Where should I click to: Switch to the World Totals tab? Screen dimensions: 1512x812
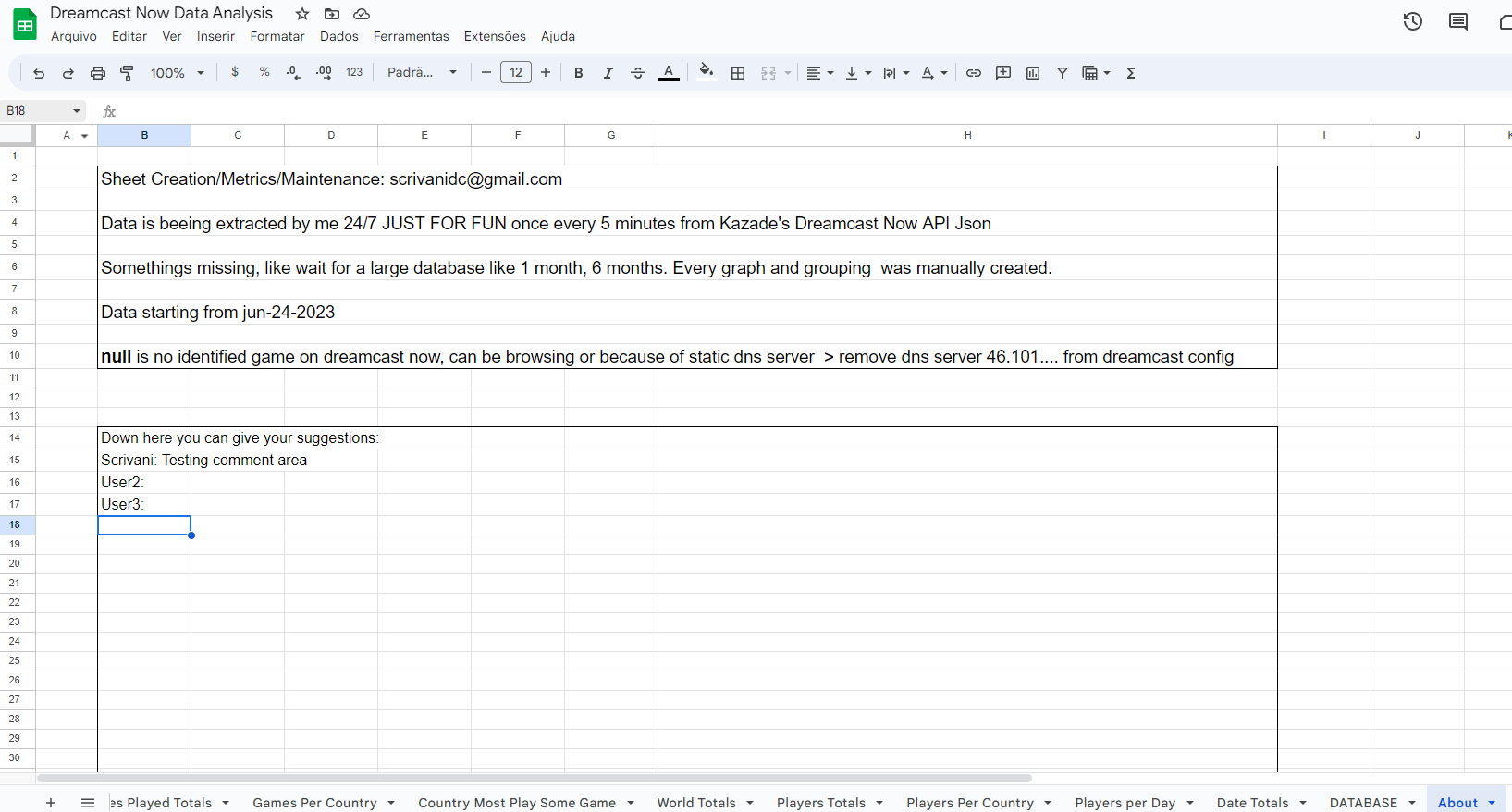[x=696, y=803]
